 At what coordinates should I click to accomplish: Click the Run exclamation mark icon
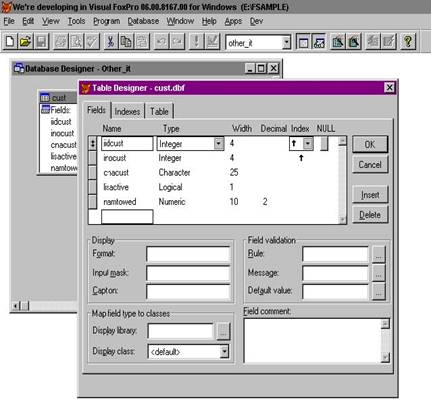[x=196, y=42]
